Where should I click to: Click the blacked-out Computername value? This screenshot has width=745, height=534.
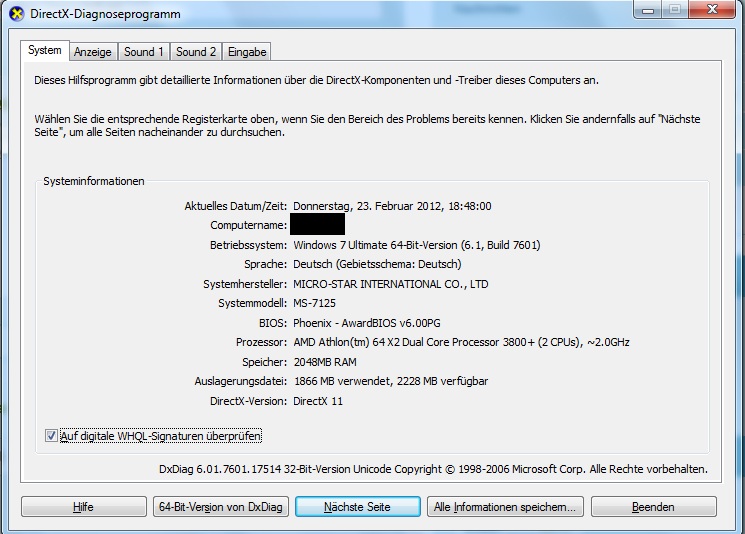[x=317, y=224]
